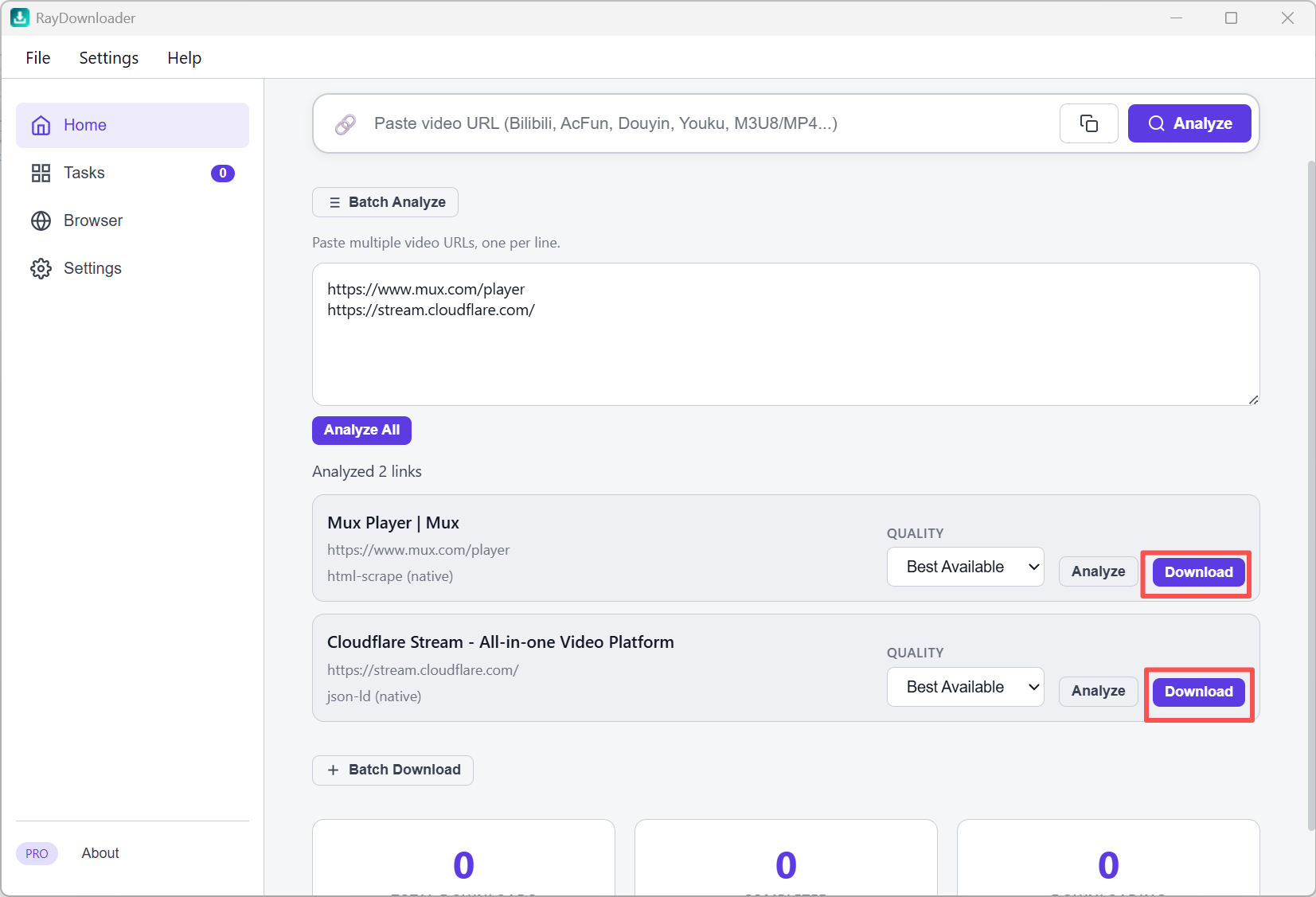Click the Tasks grid icon
1316x897 pixels.
point(41,173)
